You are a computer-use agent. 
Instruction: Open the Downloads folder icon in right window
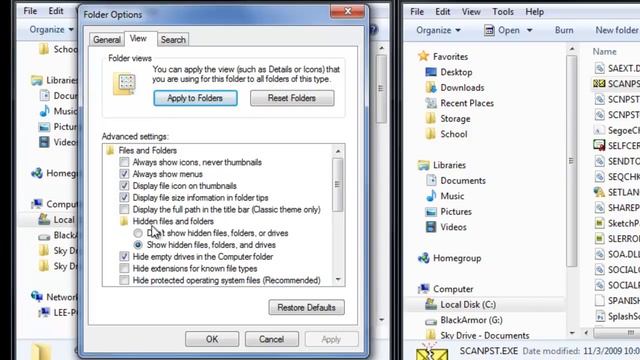tap(431, 87)
